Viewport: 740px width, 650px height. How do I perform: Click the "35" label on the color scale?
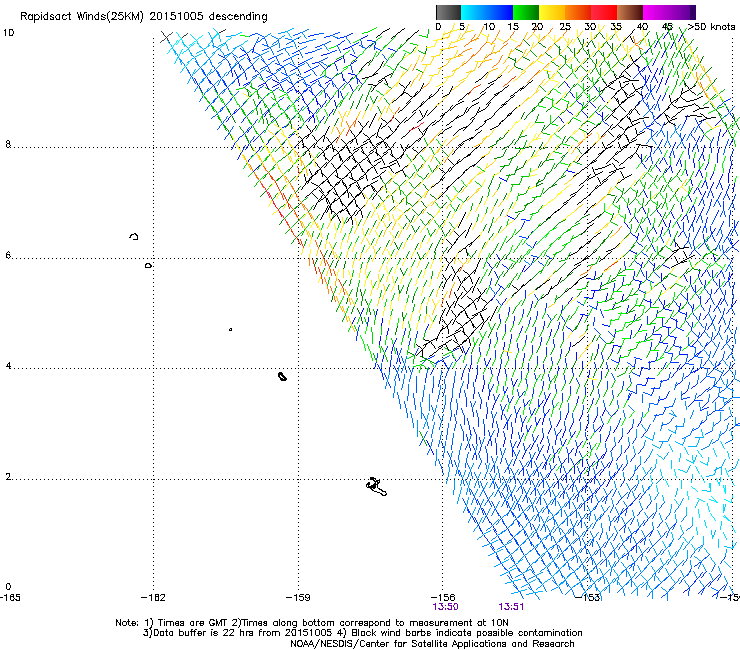pyautogui.click(x=616, y=27)
